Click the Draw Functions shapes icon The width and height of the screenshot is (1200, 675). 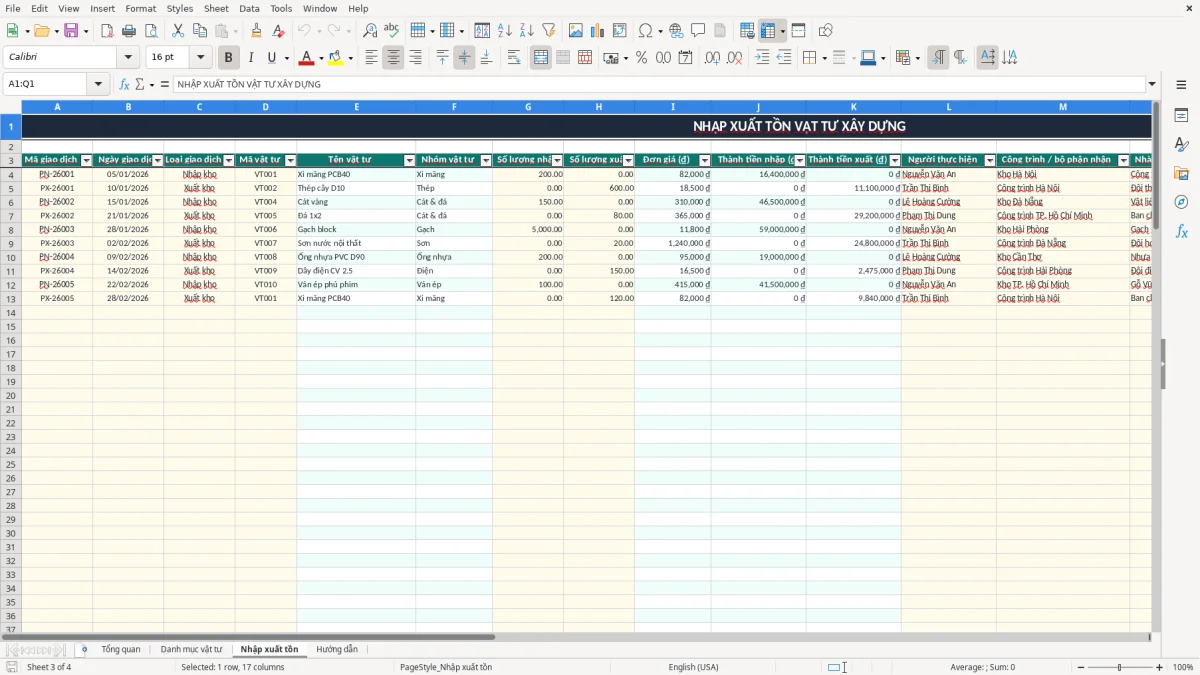[826, 31]
